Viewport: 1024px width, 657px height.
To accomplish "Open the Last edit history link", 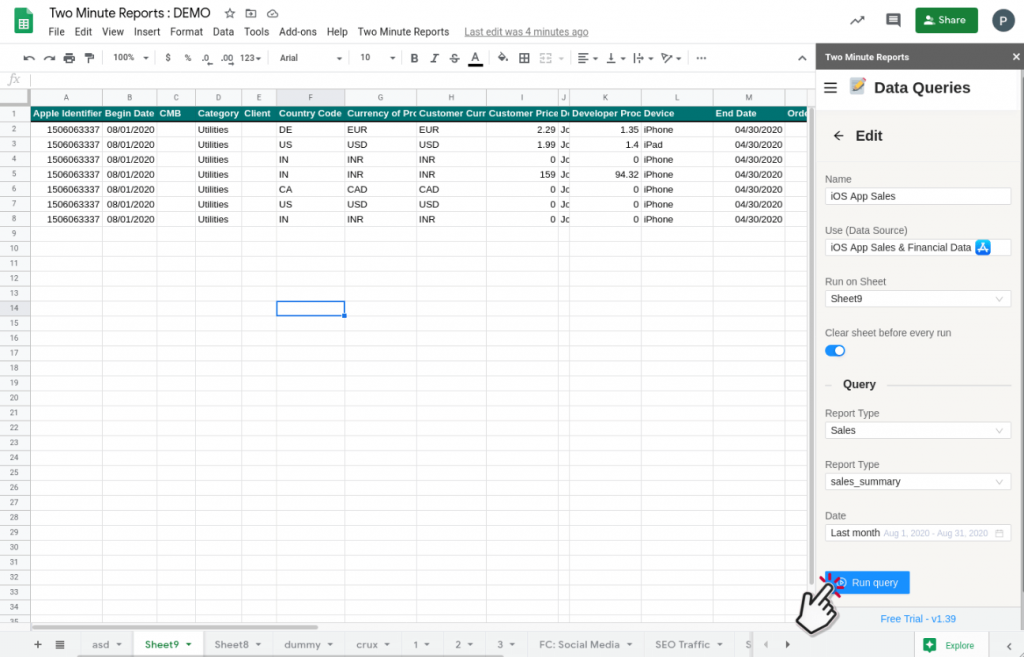I will (526, 31).
